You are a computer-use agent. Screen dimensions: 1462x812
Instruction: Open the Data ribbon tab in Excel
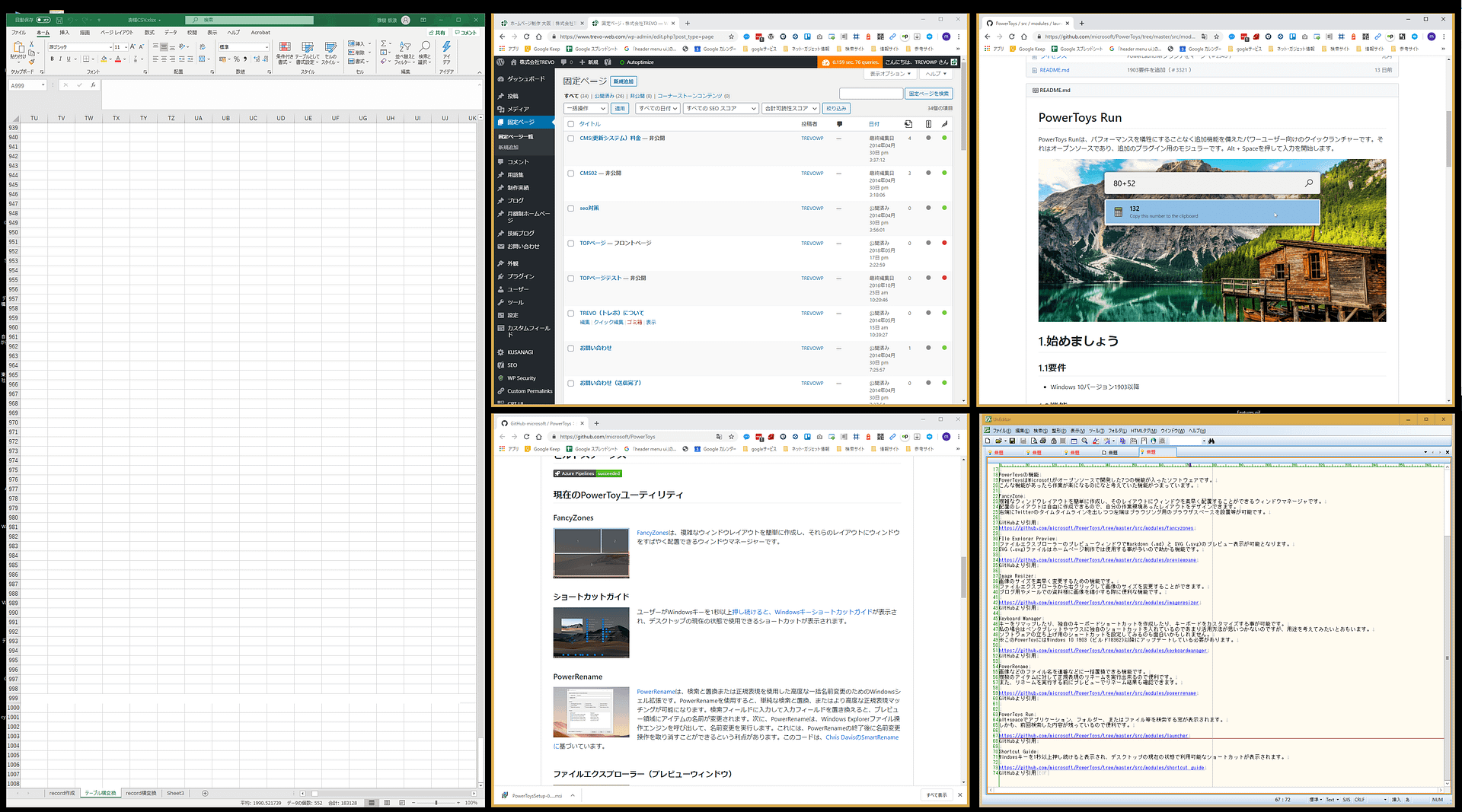coord(171,33)
